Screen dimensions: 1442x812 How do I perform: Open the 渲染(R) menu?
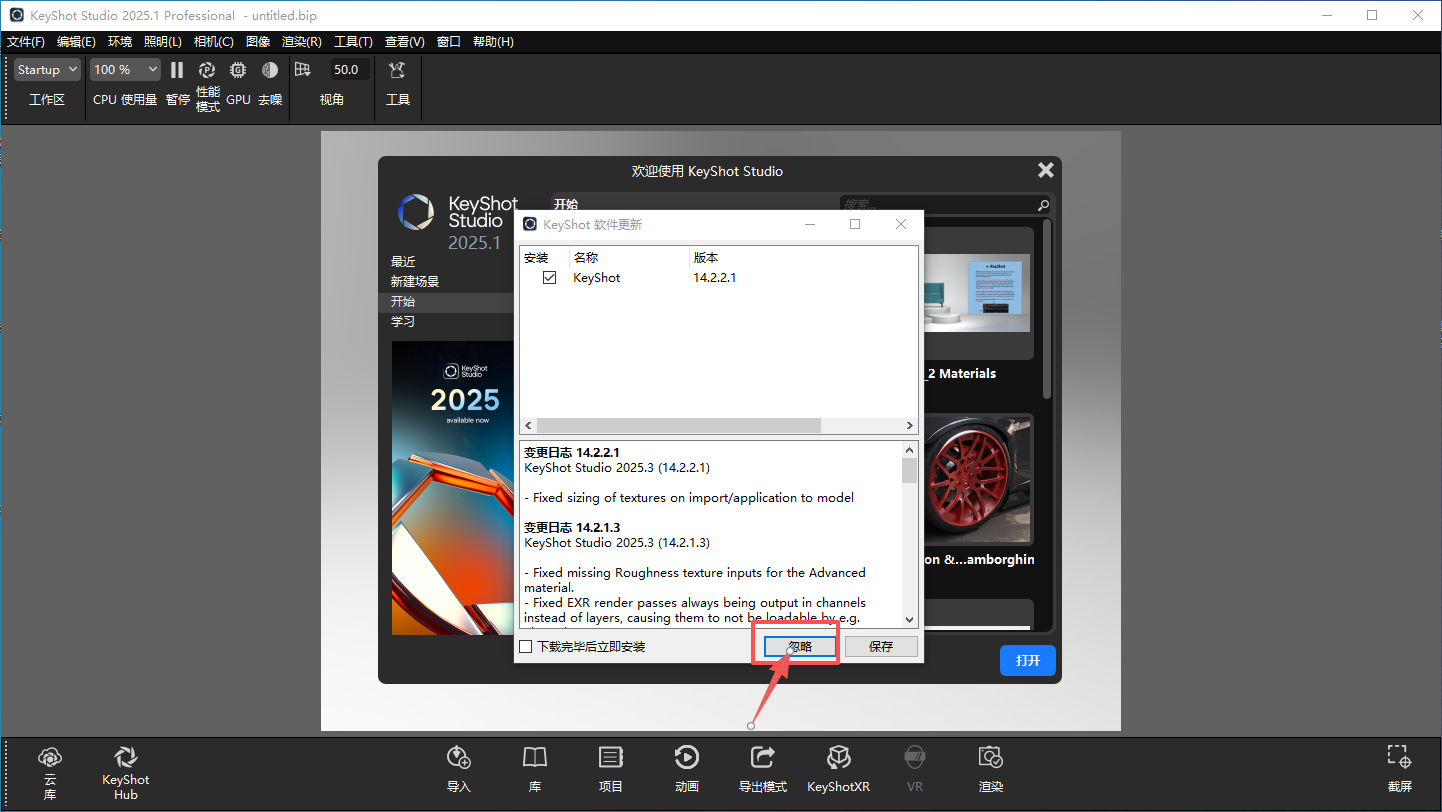[301, 42]
